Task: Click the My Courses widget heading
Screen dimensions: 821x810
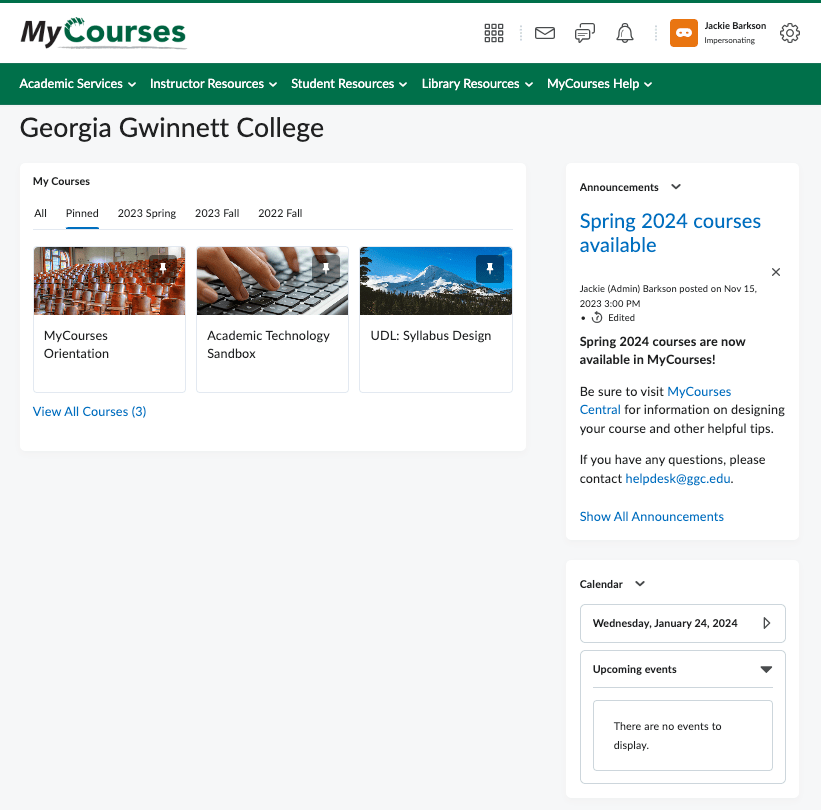Action: tap(61, 181)
